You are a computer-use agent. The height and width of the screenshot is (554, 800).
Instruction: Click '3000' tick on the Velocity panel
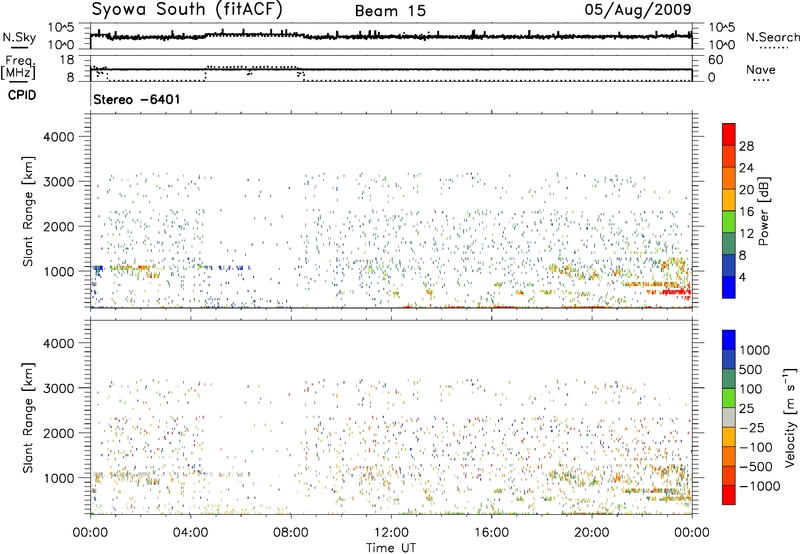tap(59, 388)
